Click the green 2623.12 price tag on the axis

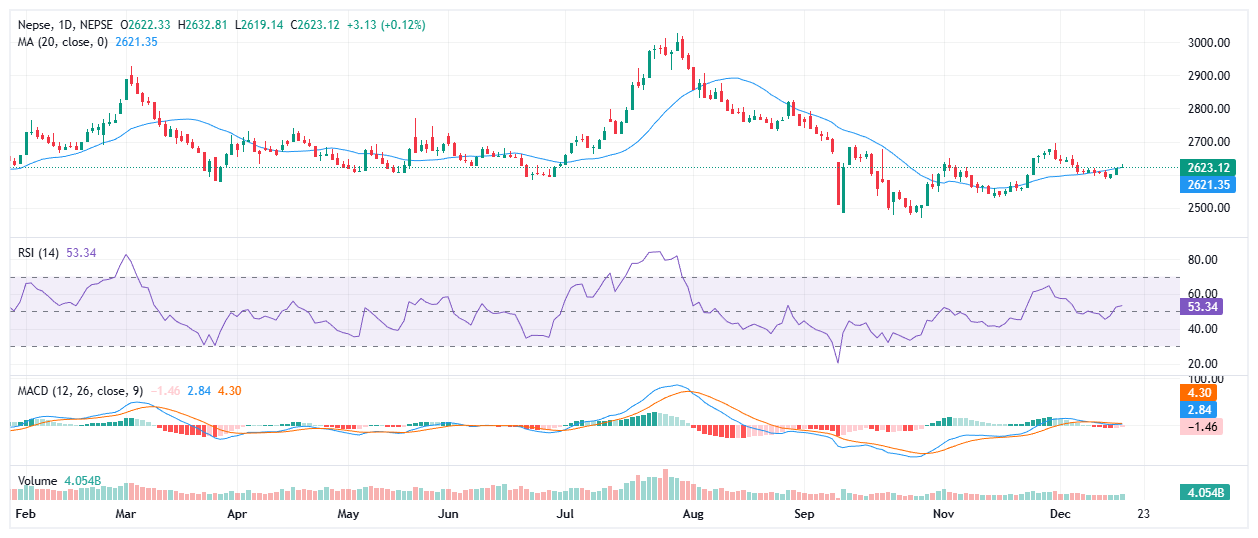(x=1206, y=167)
